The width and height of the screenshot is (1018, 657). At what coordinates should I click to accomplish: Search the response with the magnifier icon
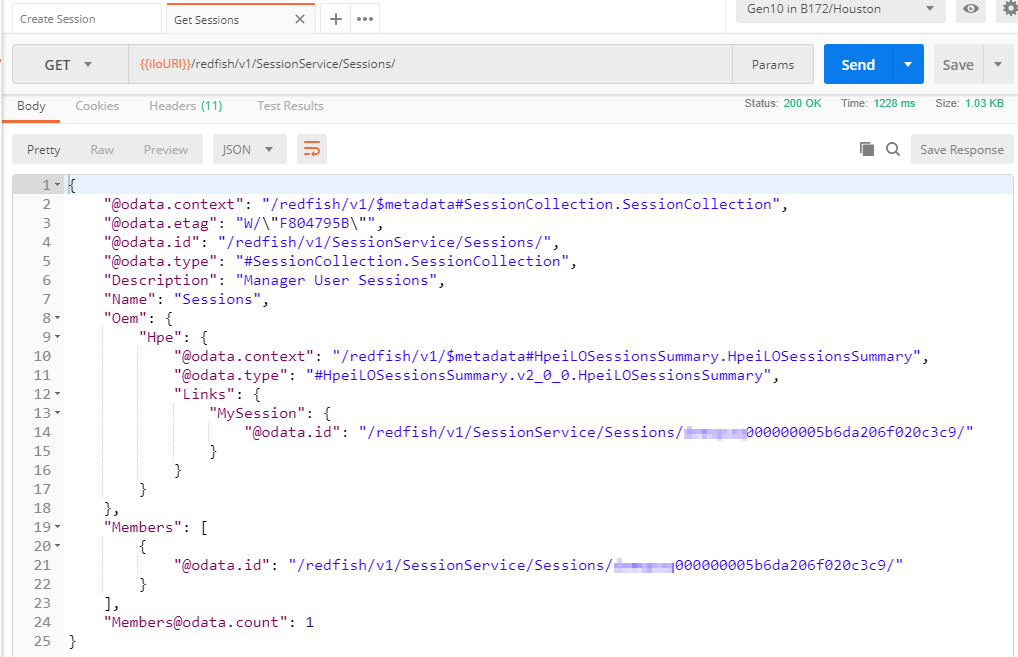point(893,149)
